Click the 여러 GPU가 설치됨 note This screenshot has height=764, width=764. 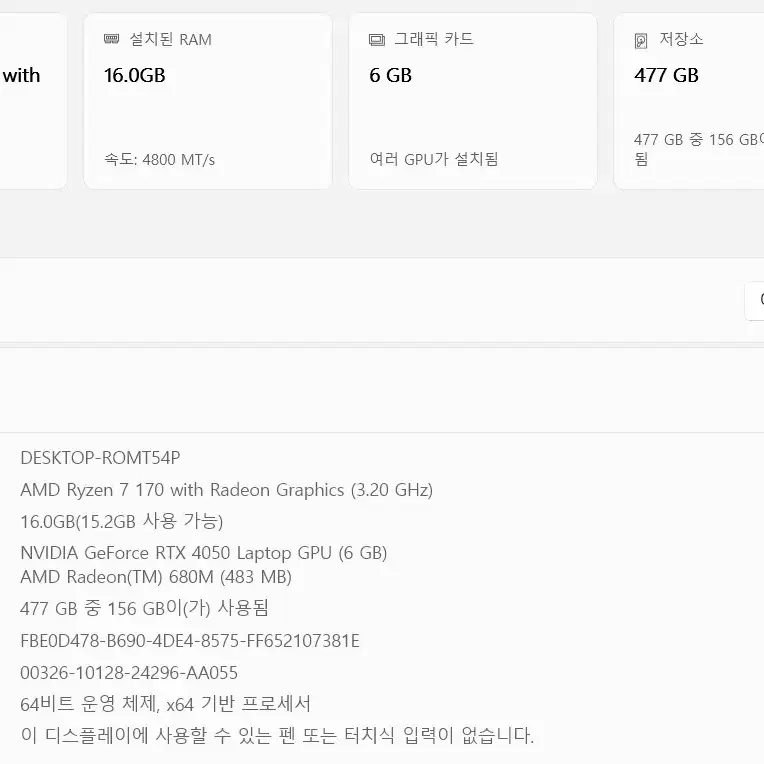(434, 159)
